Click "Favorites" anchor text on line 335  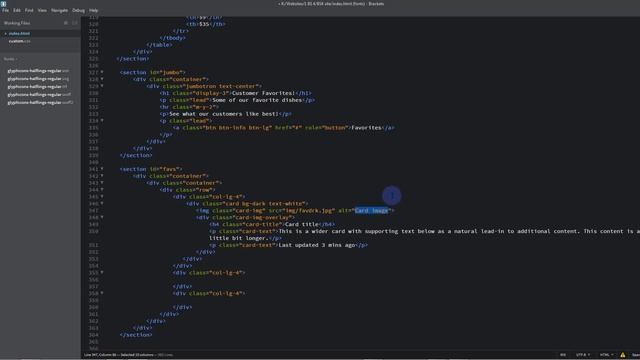(x=366, y=128)
